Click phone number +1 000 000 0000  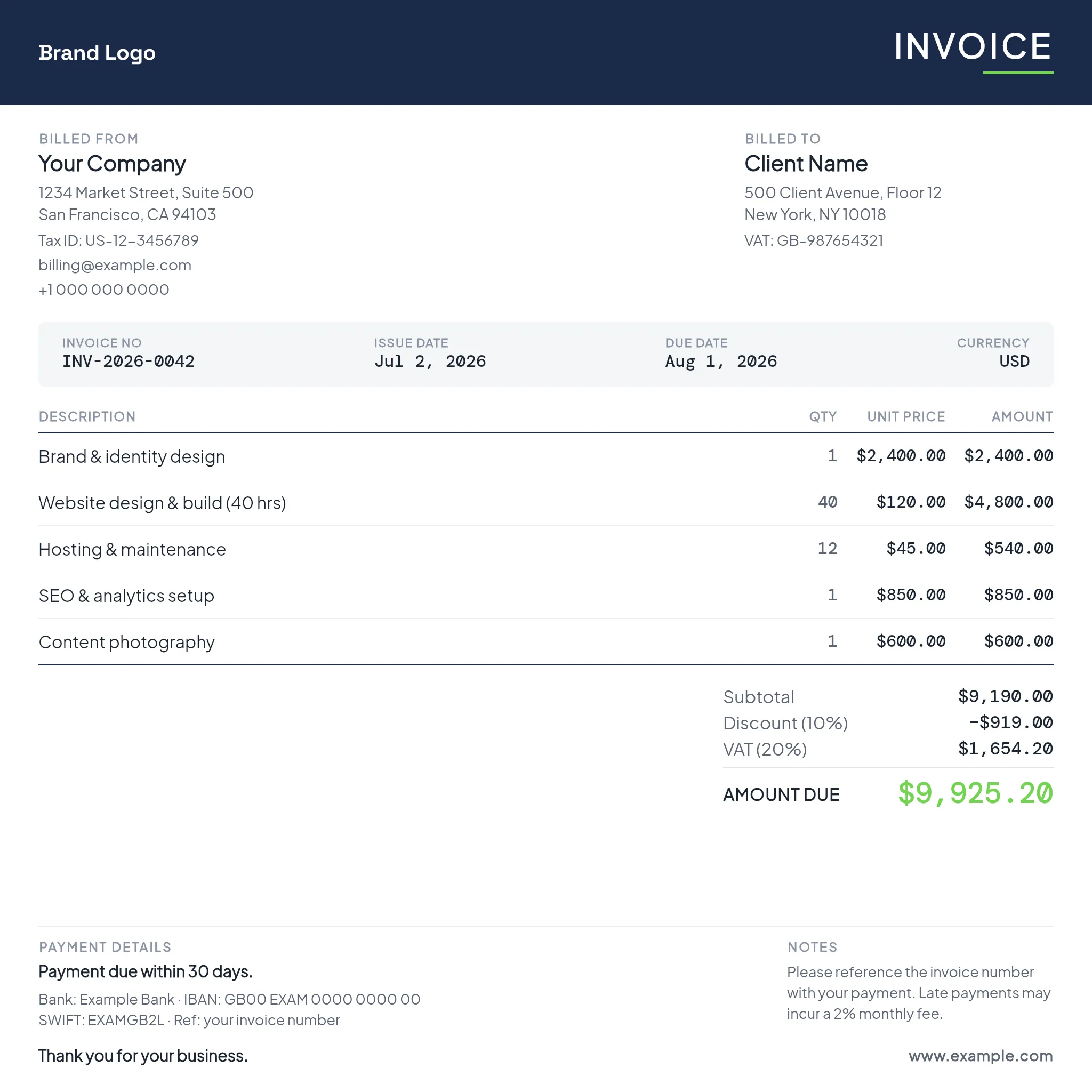click(104, 290)
